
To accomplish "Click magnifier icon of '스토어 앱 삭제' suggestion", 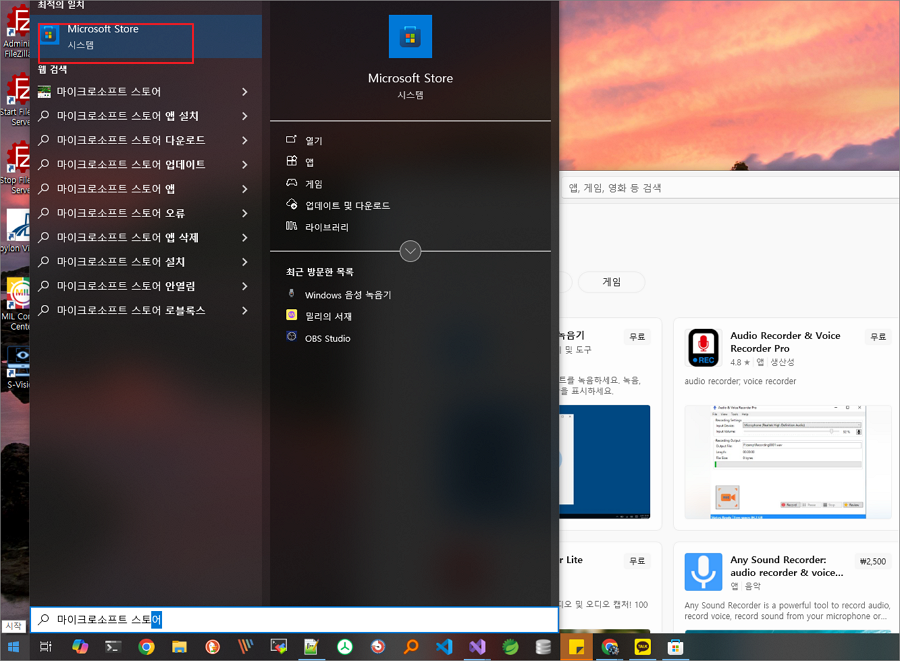I will point(44,236).
